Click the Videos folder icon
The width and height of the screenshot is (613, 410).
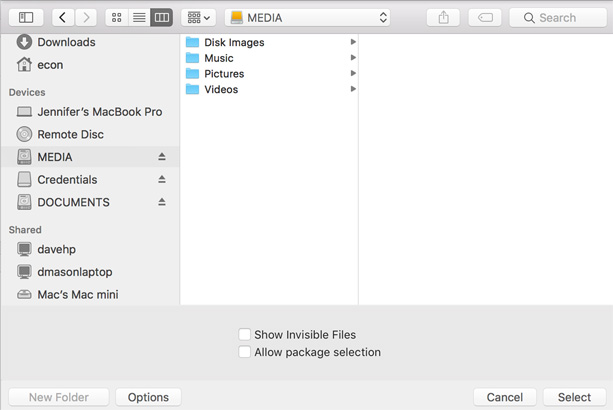coord(192,89)
